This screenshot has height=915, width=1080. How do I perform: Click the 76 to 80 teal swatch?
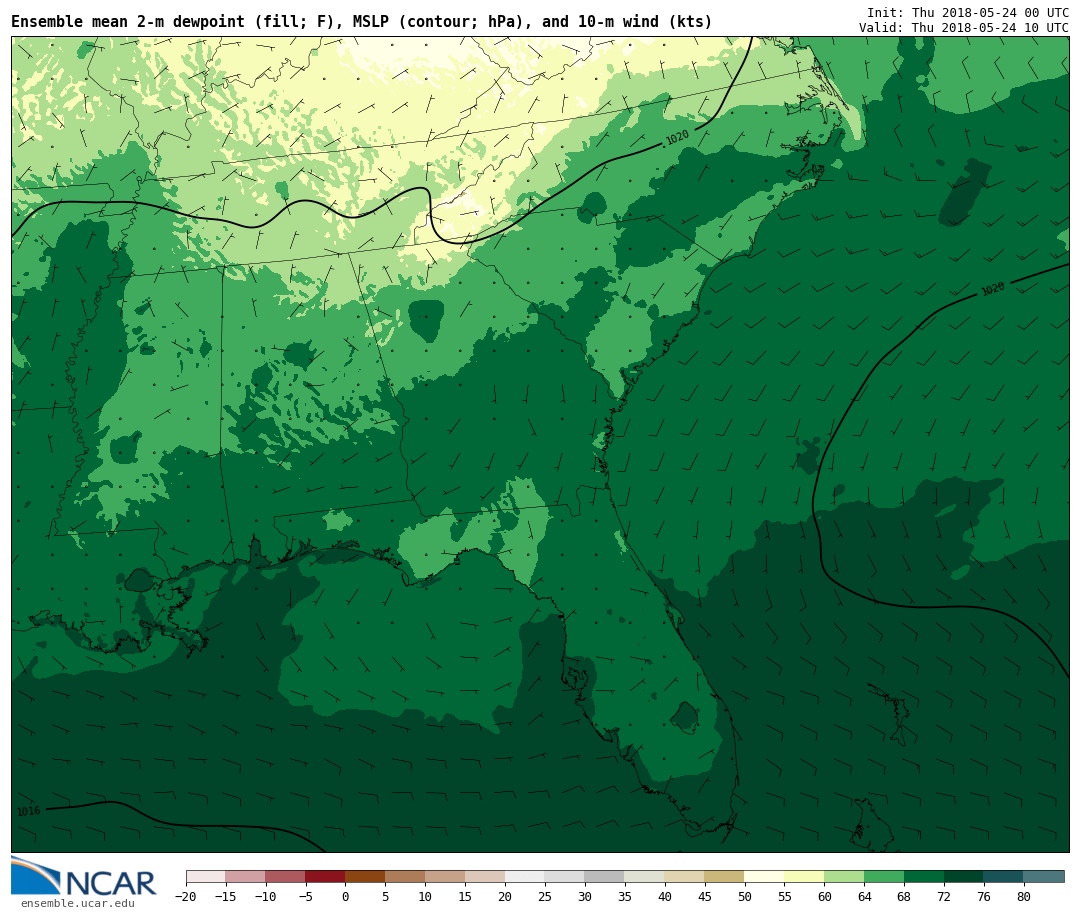pos(1005,876)
